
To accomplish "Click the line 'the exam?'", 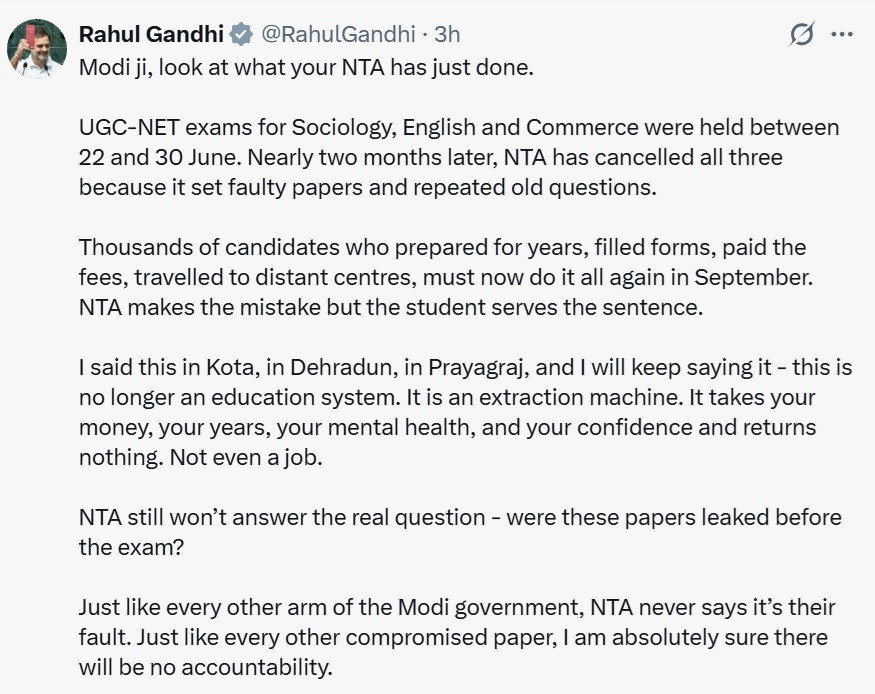I will (x=131, y=547).
